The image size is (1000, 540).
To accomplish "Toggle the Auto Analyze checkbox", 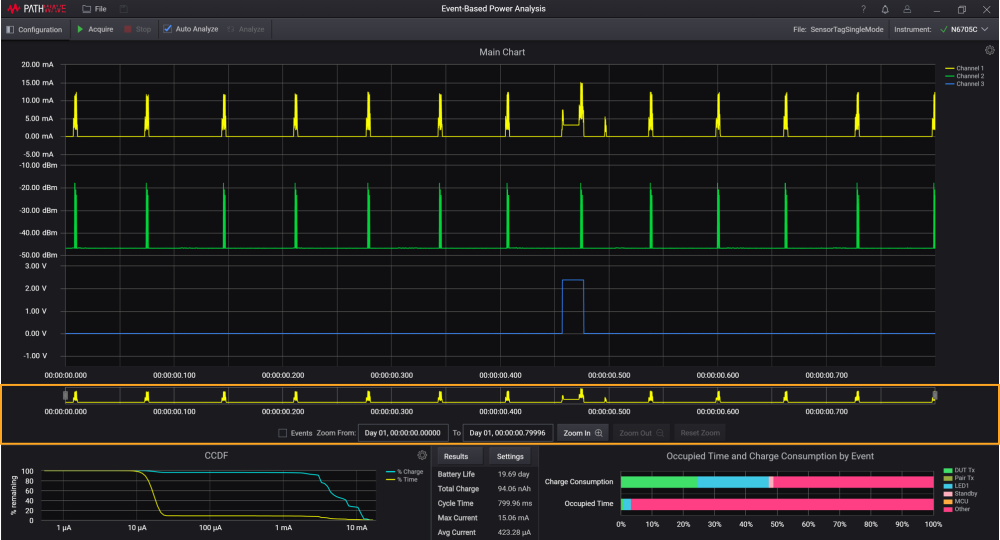I will click(x=168, y=29).
